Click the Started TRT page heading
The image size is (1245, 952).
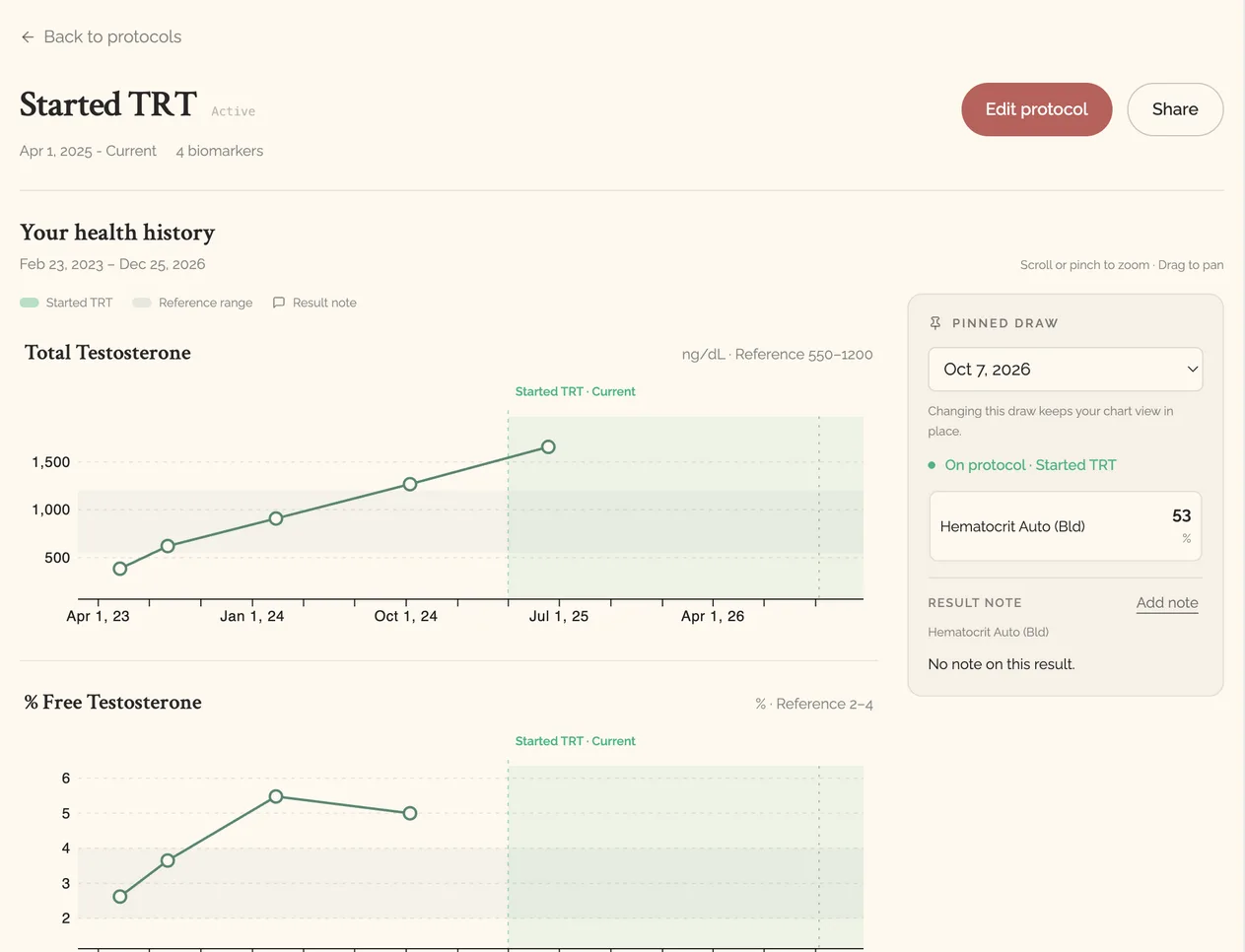108,104
